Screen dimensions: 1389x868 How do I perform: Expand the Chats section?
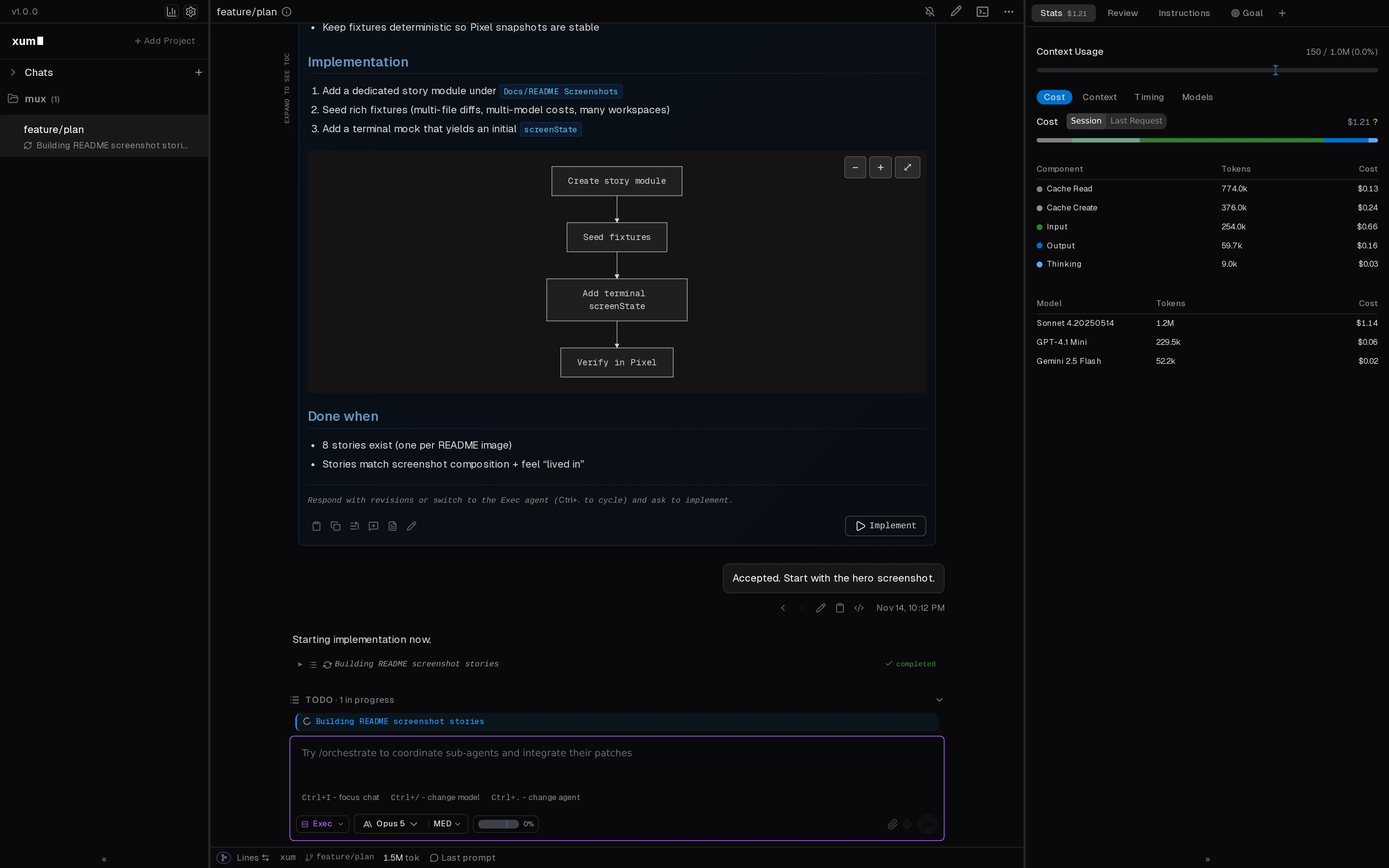point(13,72)
